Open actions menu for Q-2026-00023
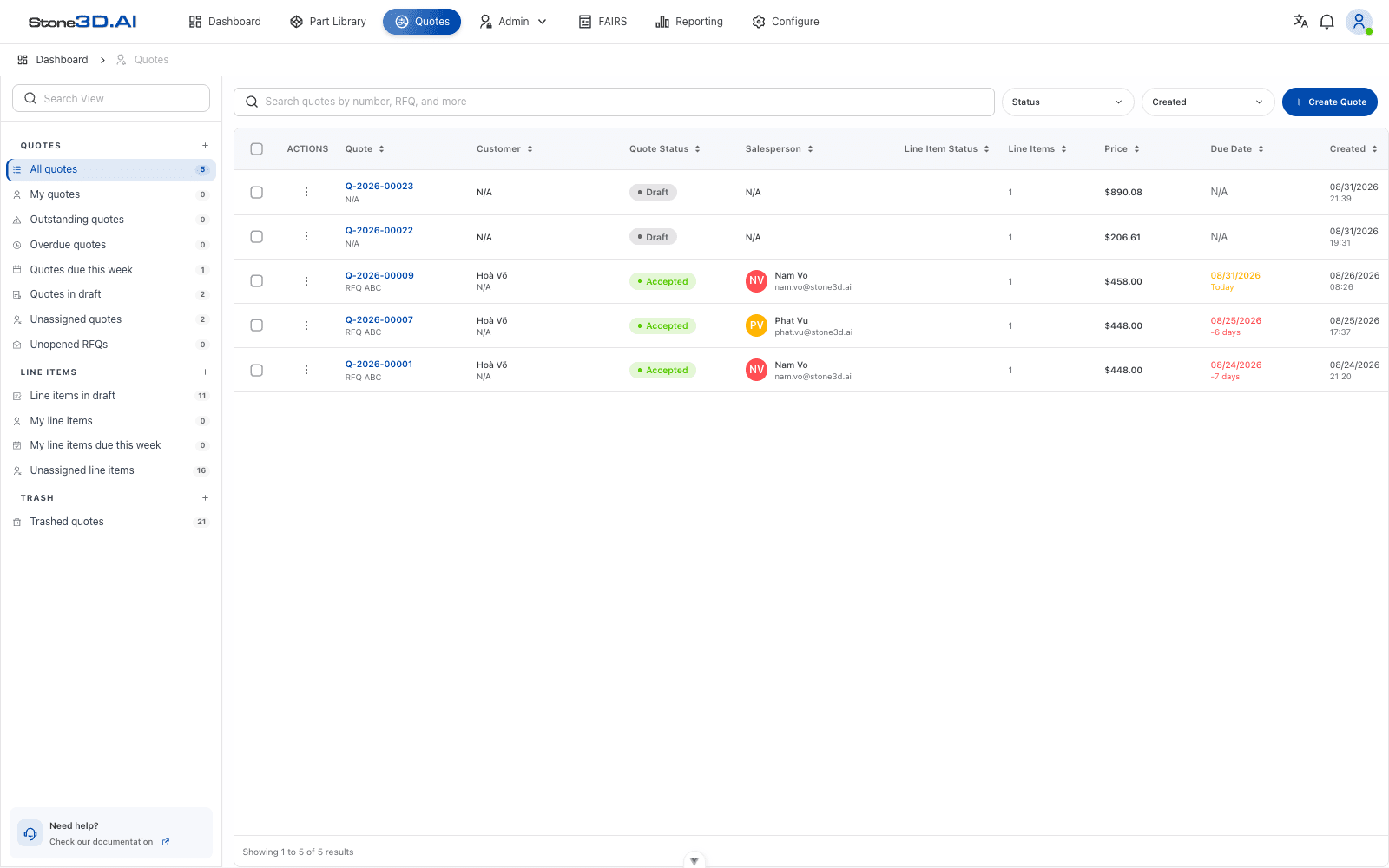Screen dimensions: 1389x868 (x=306, y=192)
